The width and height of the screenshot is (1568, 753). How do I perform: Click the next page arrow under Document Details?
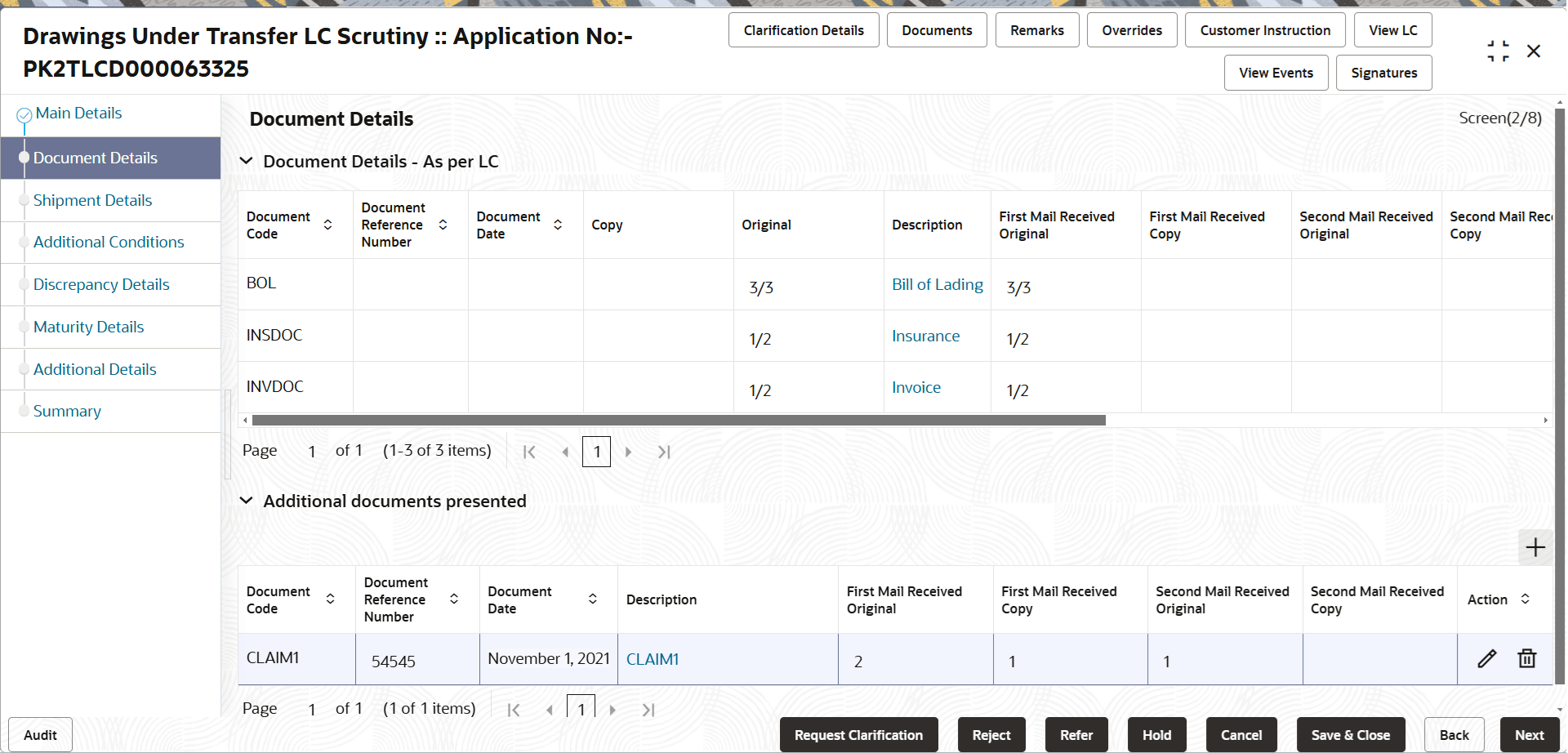(628, 451)
